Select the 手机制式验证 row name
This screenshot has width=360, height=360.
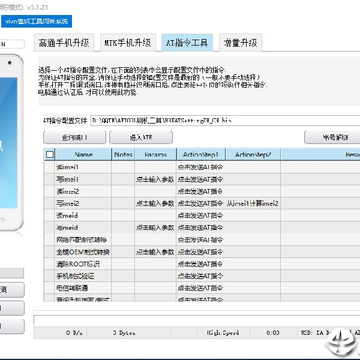click(x=75, y=276)
